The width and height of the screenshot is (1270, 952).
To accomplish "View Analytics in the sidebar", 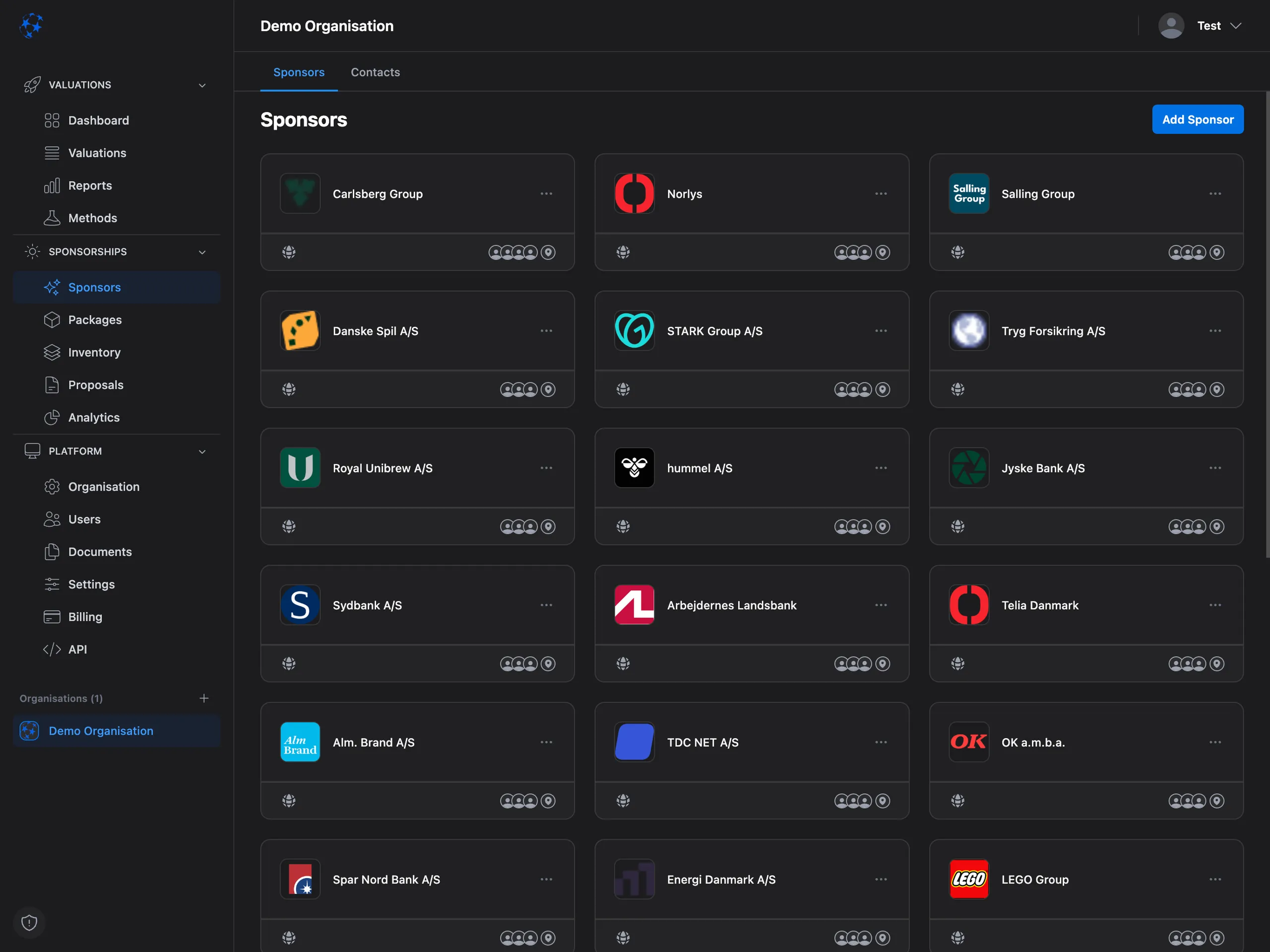I will tap(116, 417).
